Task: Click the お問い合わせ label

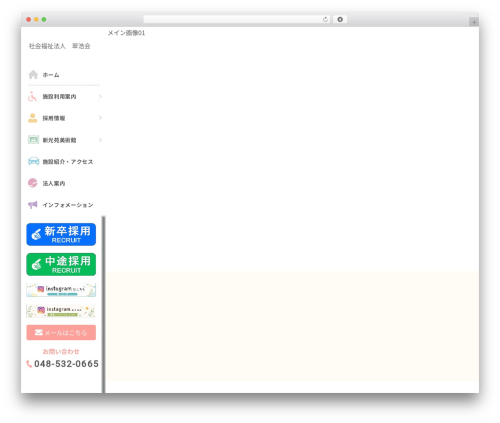Action: 61,351
